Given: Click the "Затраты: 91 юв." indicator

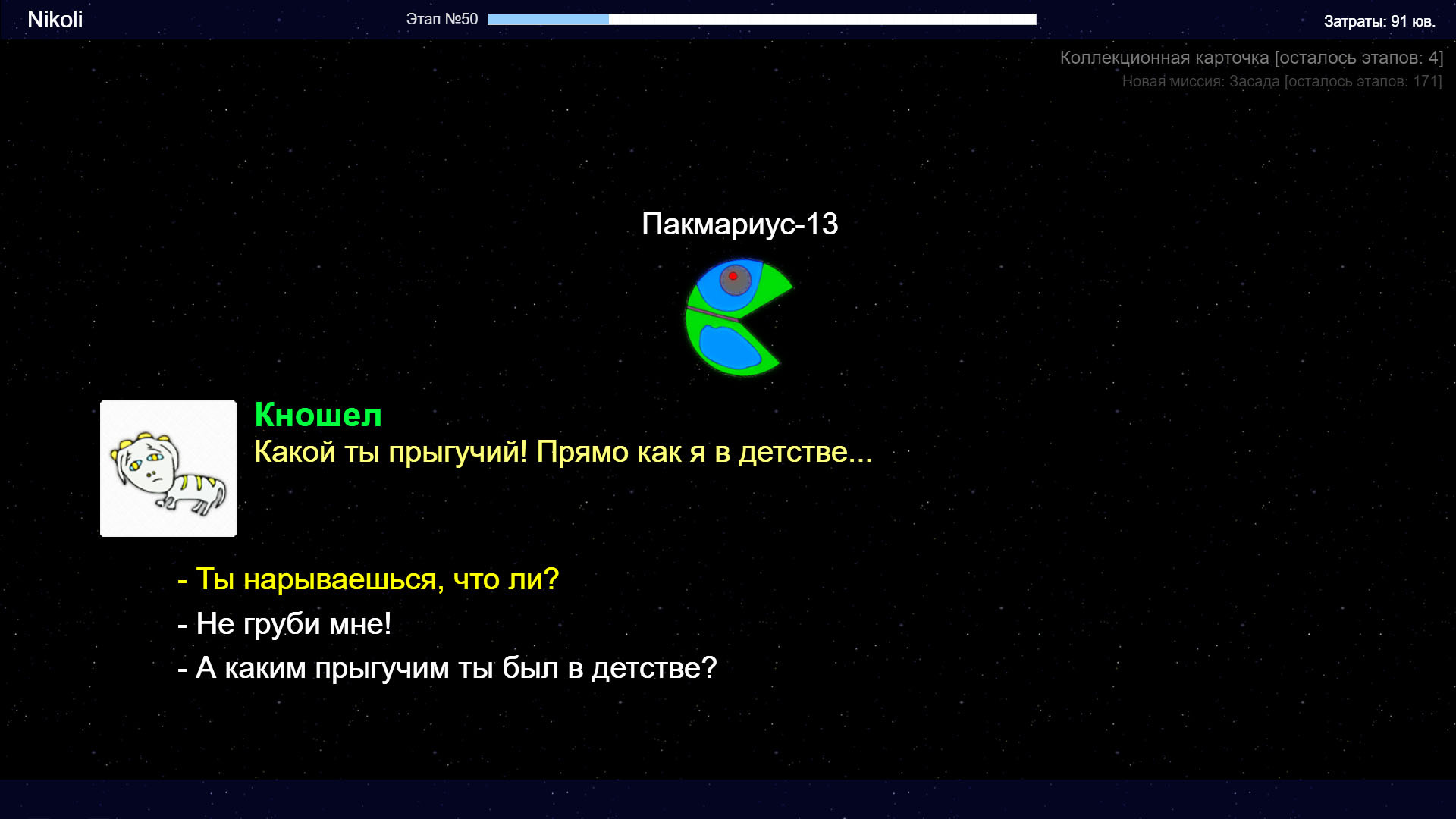Looking at the screenshot, I should (1379, 21).
